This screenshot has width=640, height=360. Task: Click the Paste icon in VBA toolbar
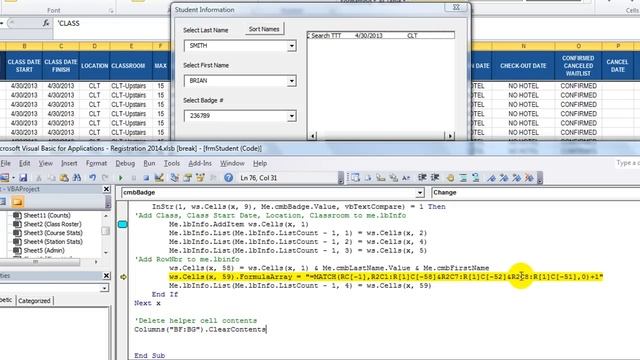point(64,178)
